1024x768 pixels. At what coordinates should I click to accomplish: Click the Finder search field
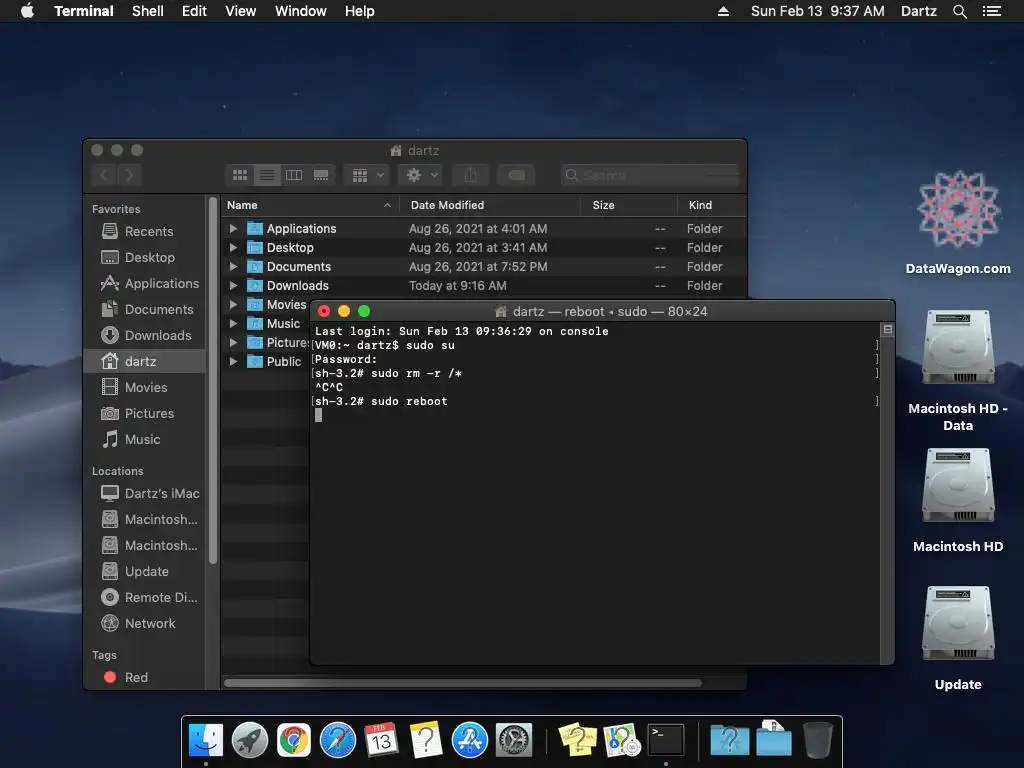point(650,175)
